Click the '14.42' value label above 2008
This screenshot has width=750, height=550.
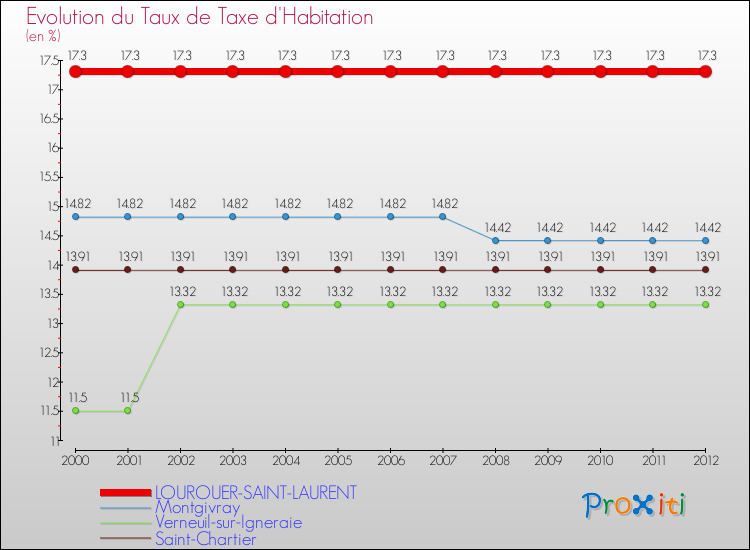(498, 228)
